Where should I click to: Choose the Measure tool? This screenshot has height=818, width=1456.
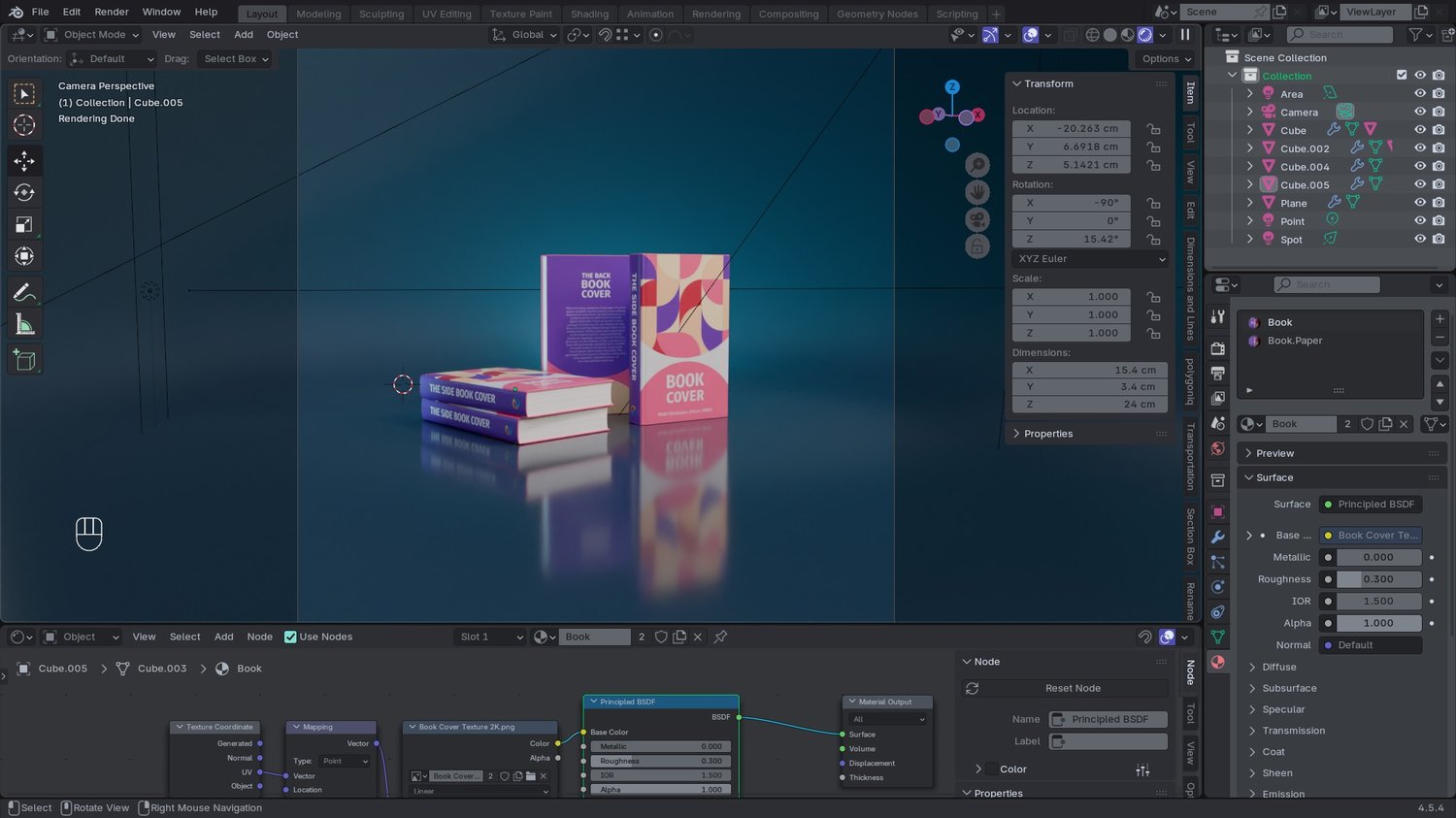coord(24,325)
